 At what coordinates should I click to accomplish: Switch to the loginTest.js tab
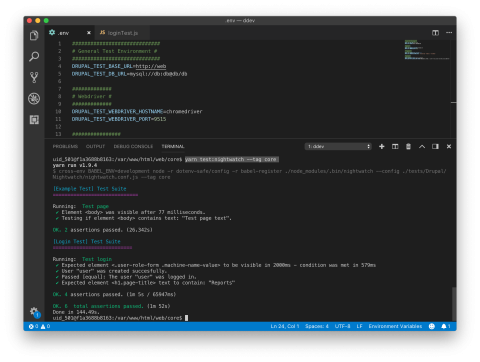click(x=119, y=33)
